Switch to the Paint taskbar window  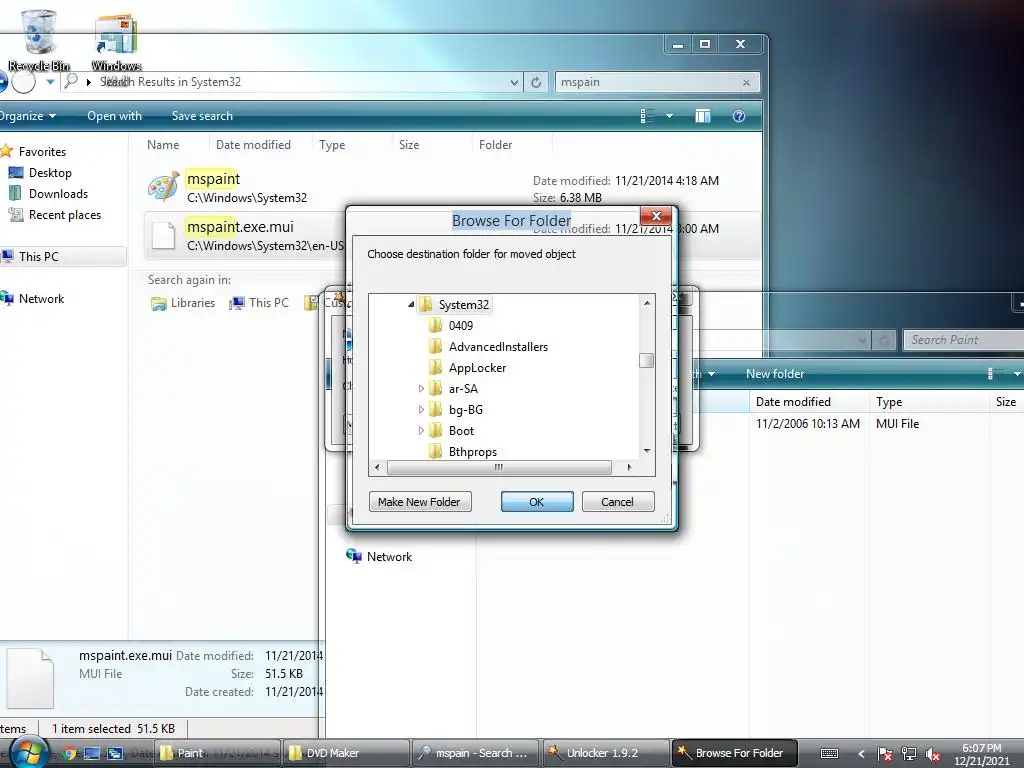[x=217, y=753]
